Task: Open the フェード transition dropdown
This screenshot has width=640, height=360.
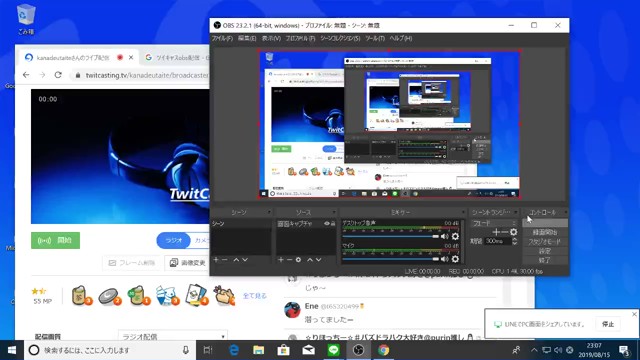Action: pos(494,223)
